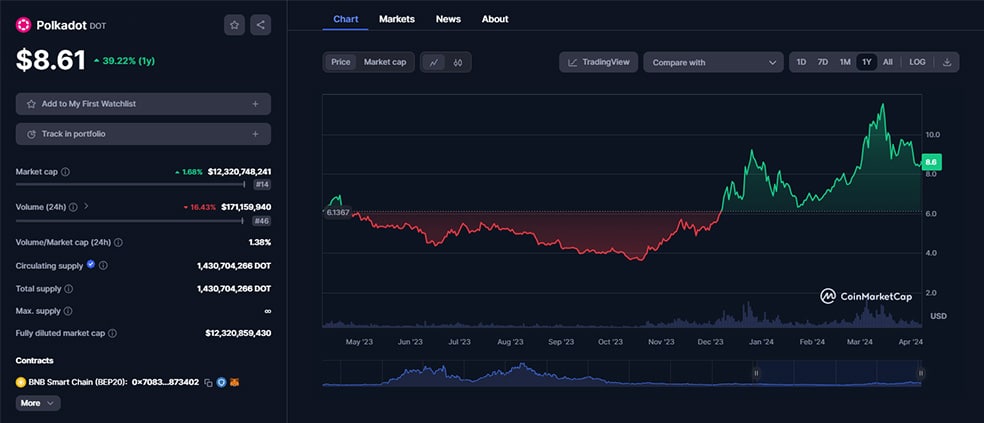The width and height of the screenshot is (984, 423).
Task: Click market cap value $12,320,748,241
Action: pos(238,171)
